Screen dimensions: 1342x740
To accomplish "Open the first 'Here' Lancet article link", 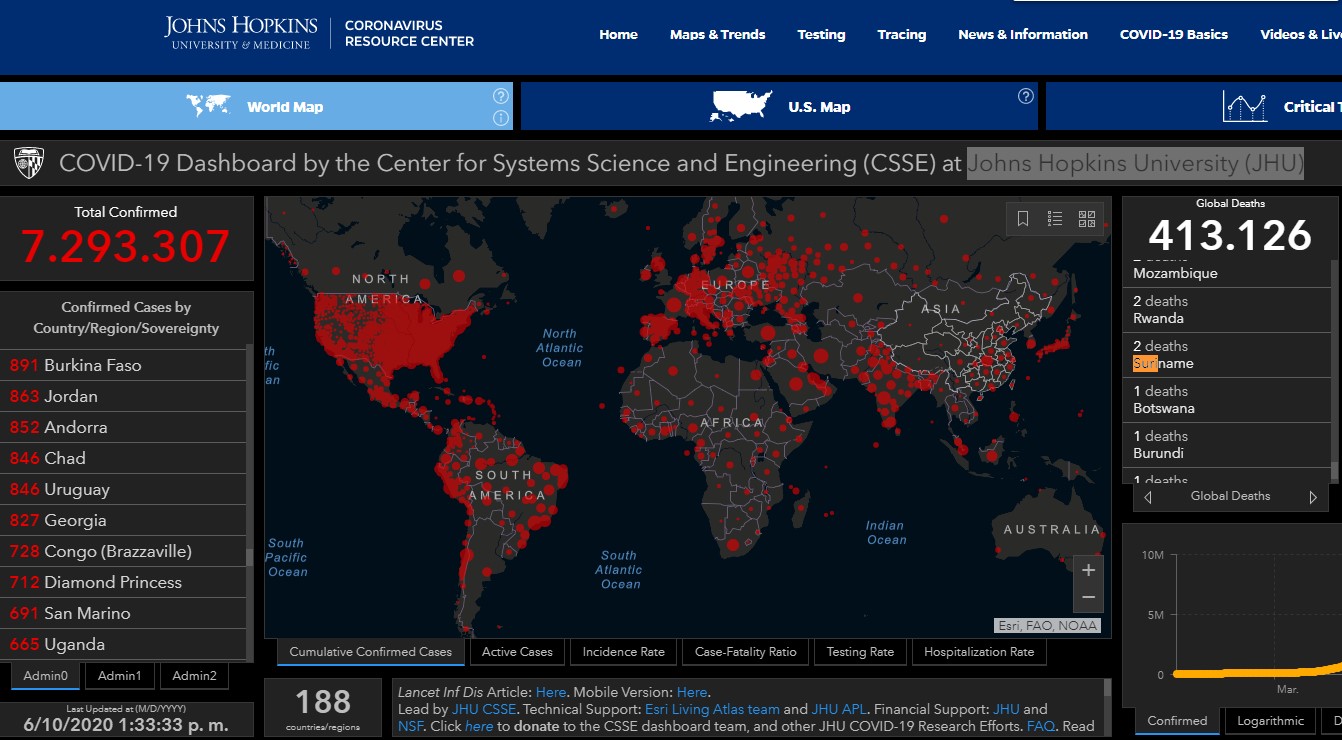I will pyautogui.click(x=550, y=692).
